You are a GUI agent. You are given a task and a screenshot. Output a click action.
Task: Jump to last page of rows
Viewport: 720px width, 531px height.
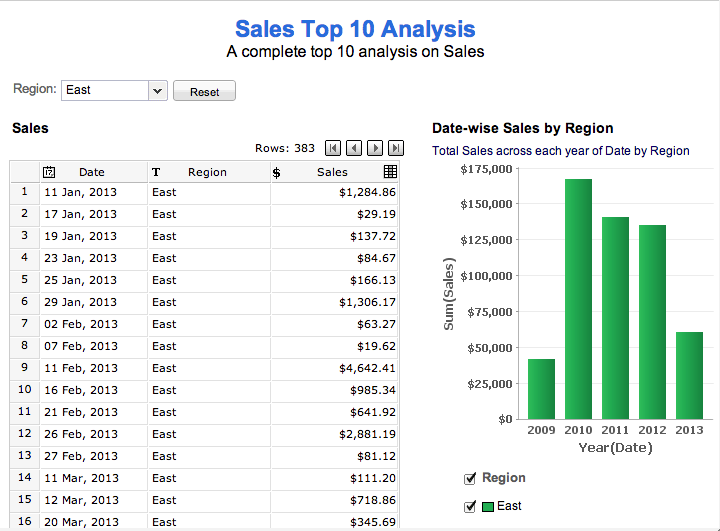(396, 148)
